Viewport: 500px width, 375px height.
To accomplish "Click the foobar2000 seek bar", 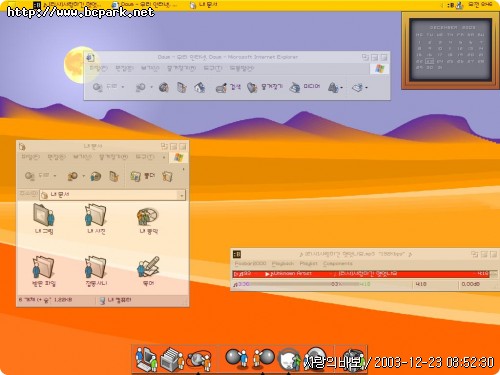I will [x=303, y=284].
